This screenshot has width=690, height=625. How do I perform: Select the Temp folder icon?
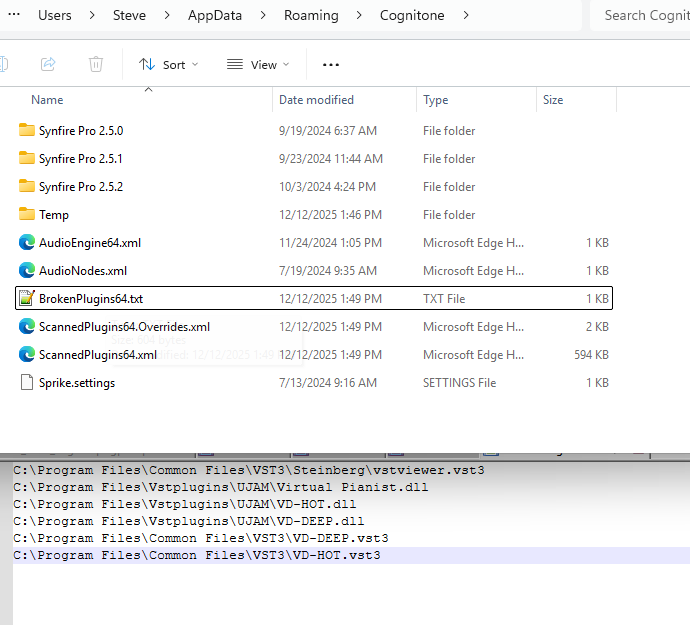click(x=27, y=215)
